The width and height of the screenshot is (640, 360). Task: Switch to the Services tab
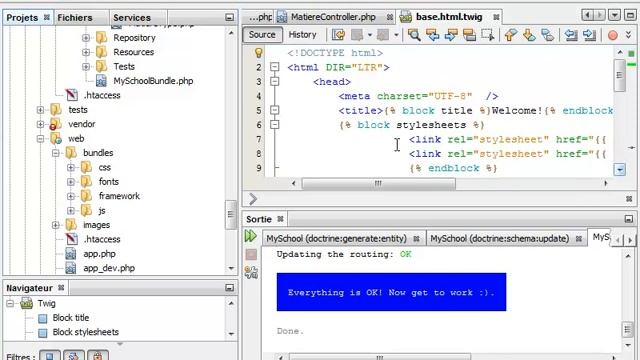tap(132, 18)
